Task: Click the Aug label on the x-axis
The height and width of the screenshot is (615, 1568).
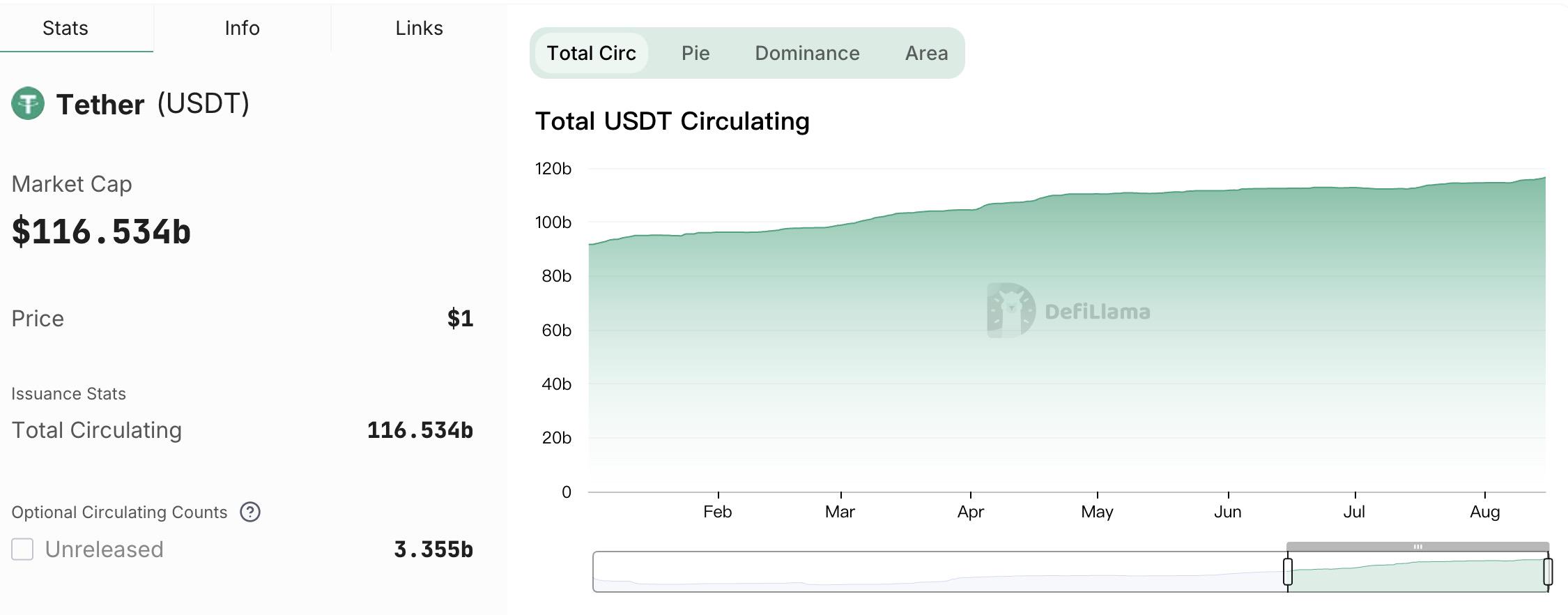Action: coord(1484,512)
